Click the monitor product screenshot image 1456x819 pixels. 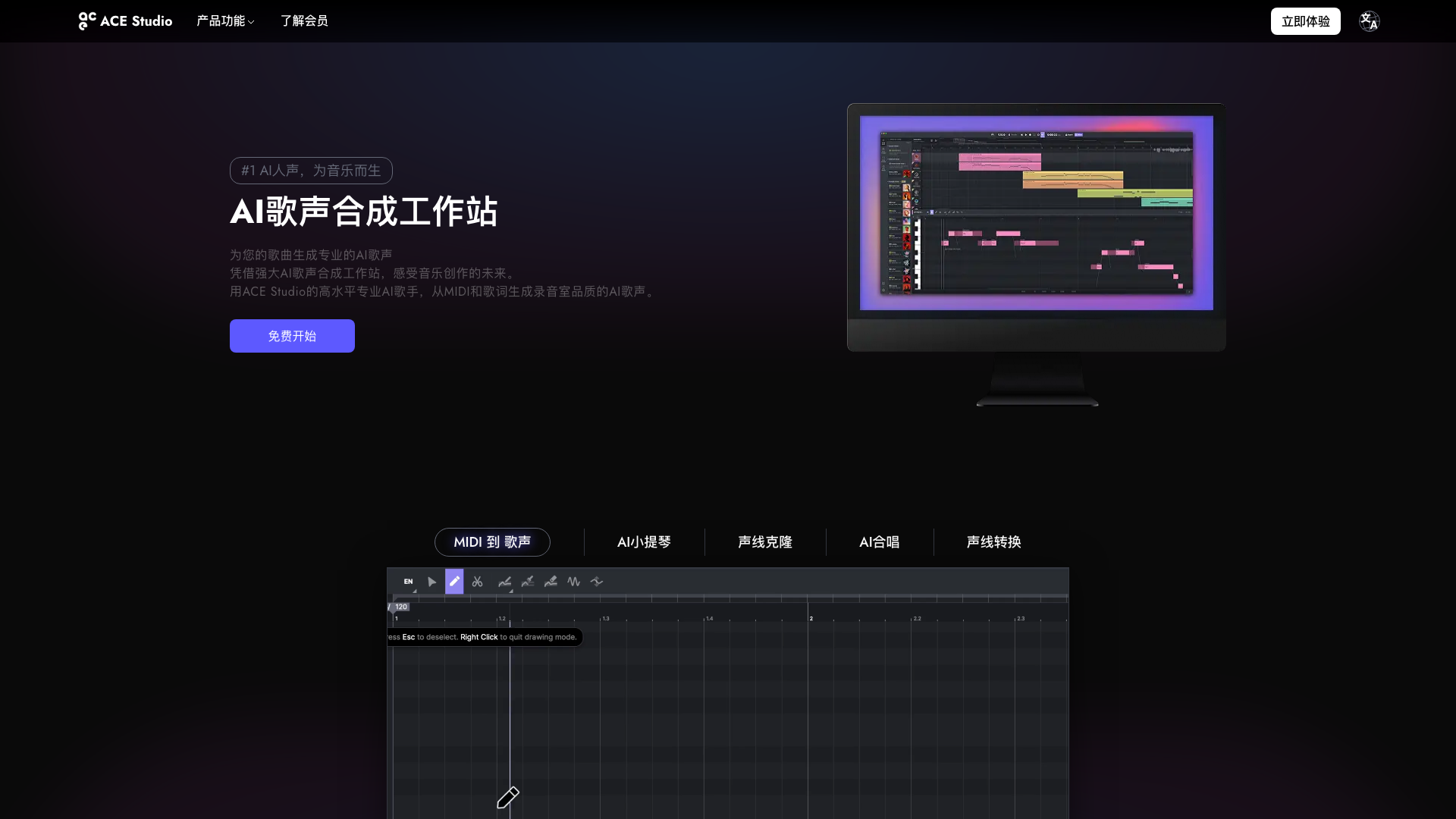[x=1037, y=254]
